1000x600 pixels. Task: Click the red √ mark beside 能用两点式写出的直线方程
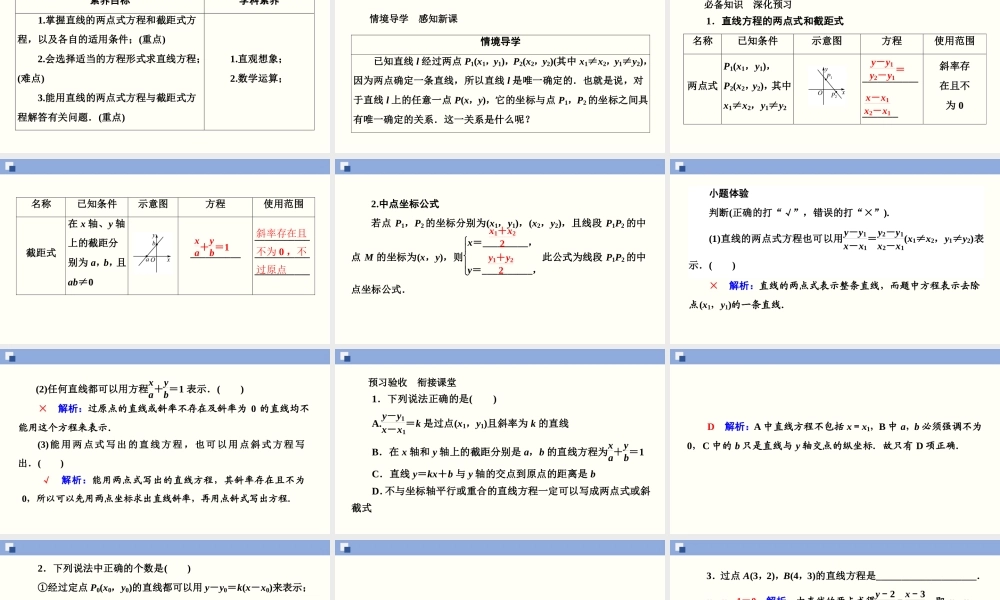pos(47,479)
